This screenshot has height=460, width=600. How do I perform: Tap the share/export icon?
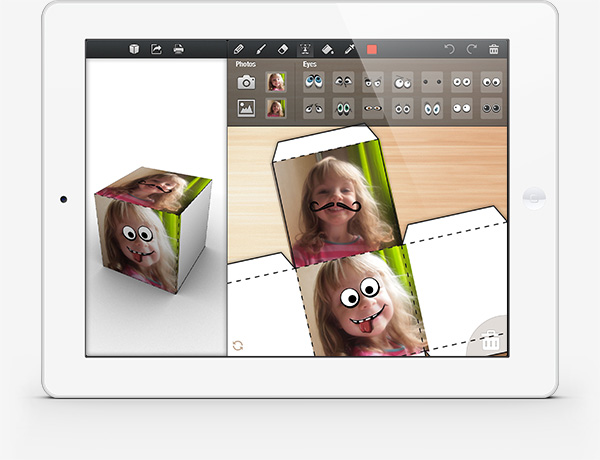coord(156,48)
